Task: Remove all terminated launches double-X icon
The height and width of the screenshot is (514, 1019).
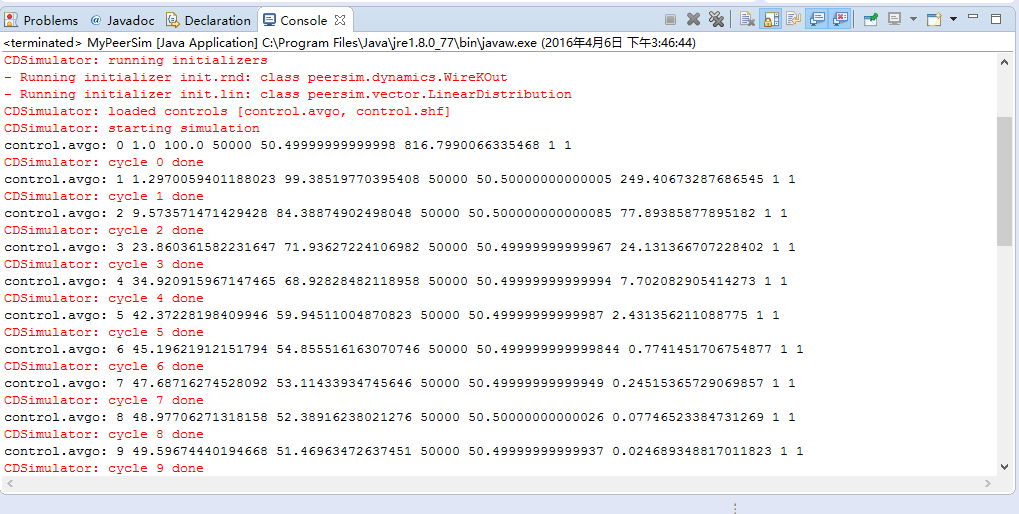Action: (x=716, y=20)
